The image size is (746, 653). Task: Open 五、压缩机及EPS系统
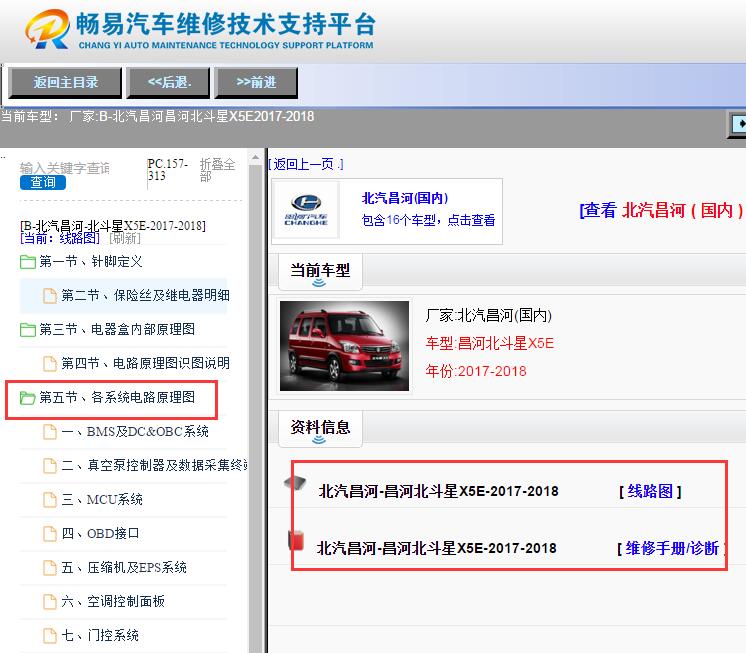point(124,567)
